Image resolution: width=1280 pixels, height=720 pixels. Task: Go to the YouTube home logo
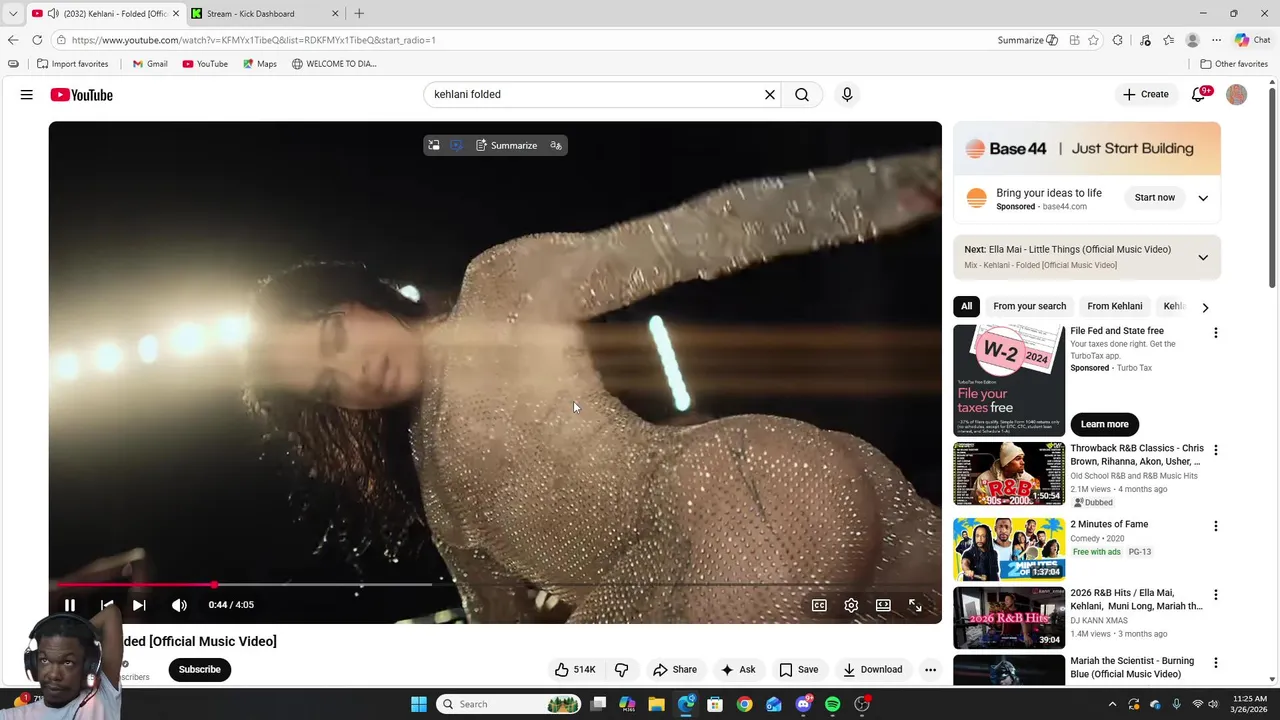tap(82, 95)
